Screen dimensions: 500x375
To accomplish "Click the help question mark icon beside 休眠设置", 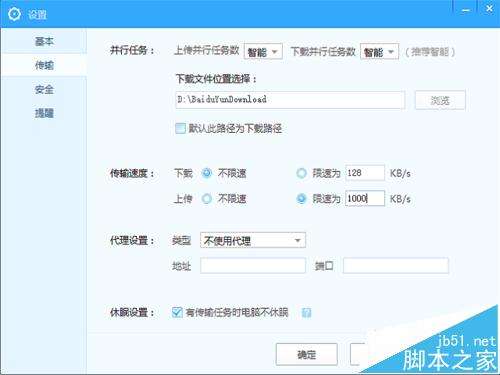I will 306,313.
